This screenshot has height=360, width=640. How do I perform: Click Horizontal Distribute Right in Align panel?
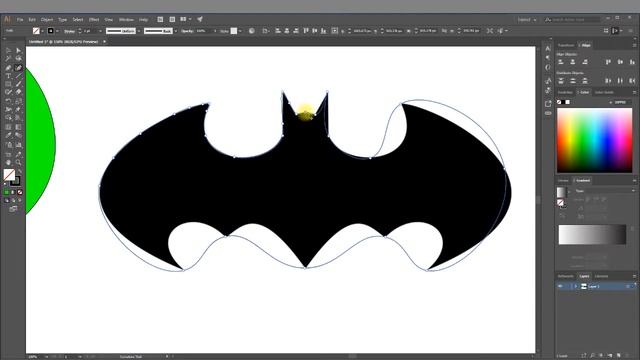point(632,81)
